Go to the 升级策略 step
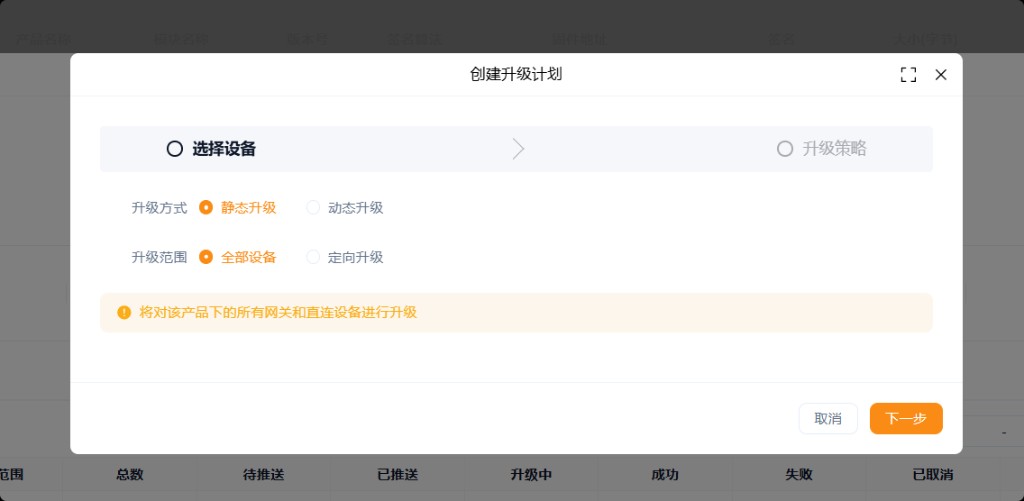The image size is (1024, 501). tap(822, 149)
